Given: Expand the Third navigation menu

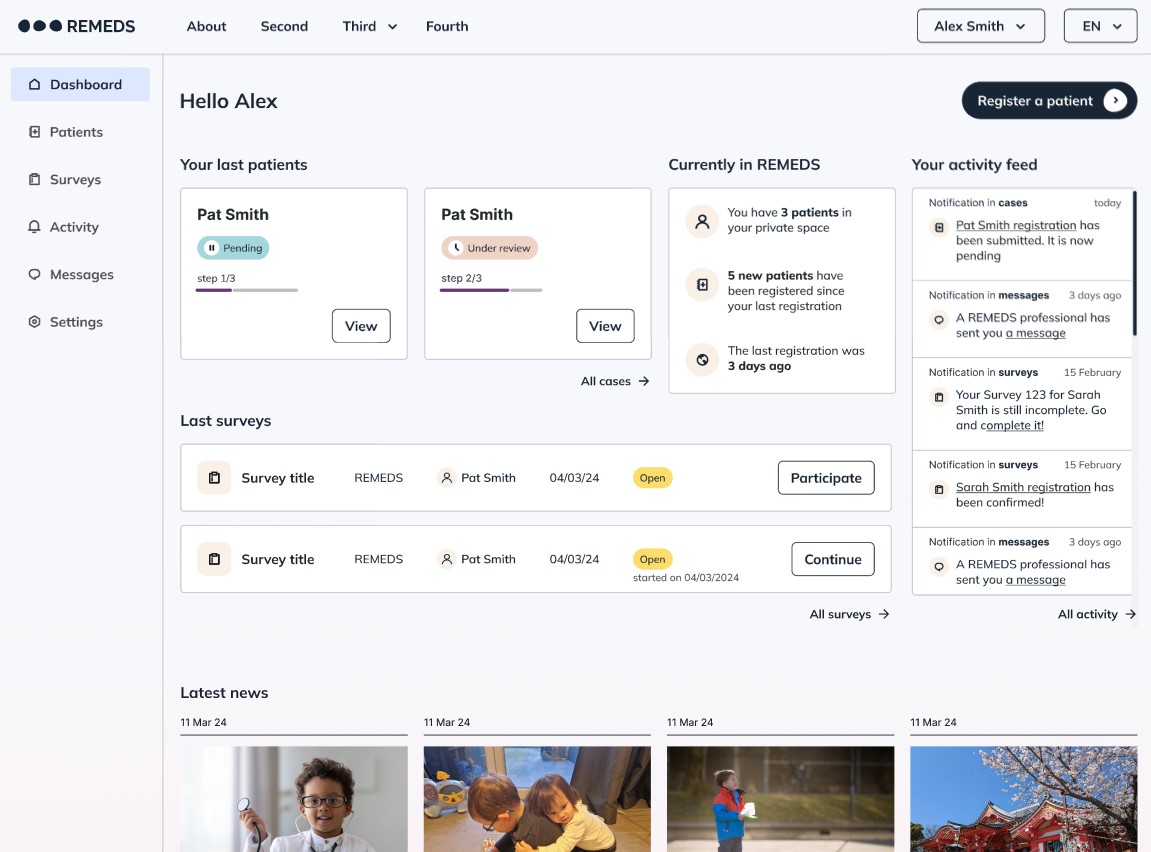Looking at the screenshot, I should [369, 26].
